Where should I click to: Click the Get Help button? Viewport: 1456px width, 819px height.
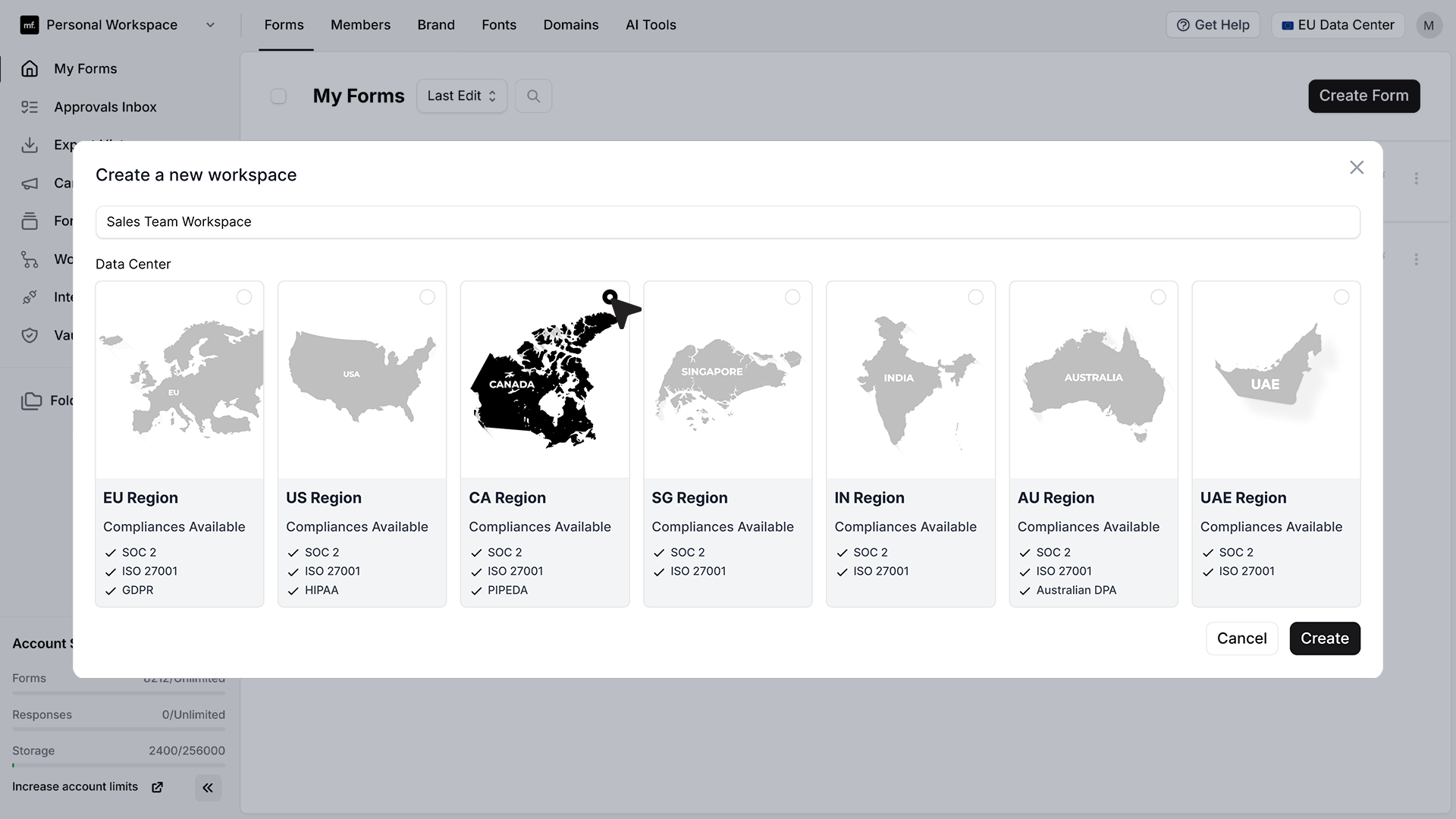tap(1213, 25)
